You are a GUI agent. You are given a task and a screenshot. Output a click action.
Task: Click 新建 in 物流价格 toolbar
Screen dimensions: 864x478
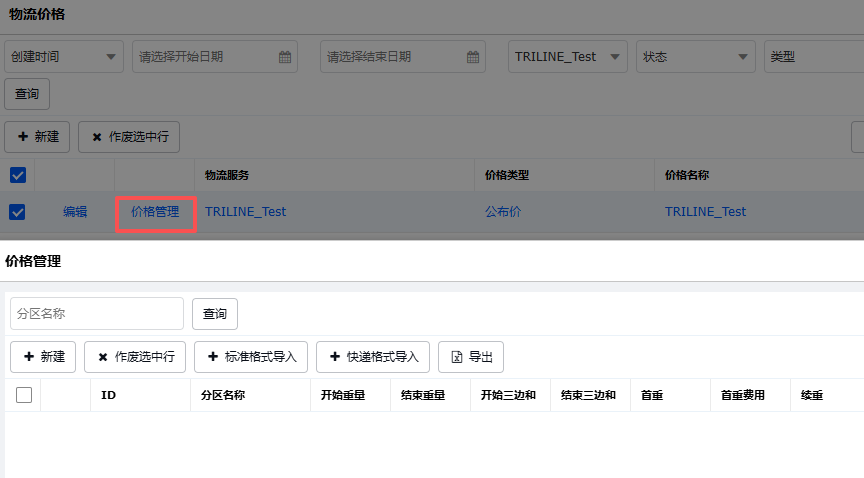pyautogui.click(x=37, y=137)
